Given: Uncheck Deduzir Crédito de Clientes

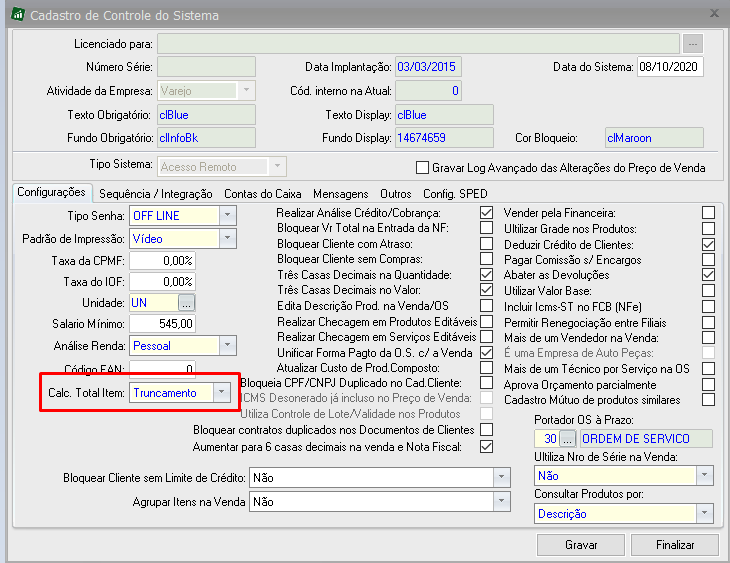Looking at the screenshot, I should [x=709, y=244].
